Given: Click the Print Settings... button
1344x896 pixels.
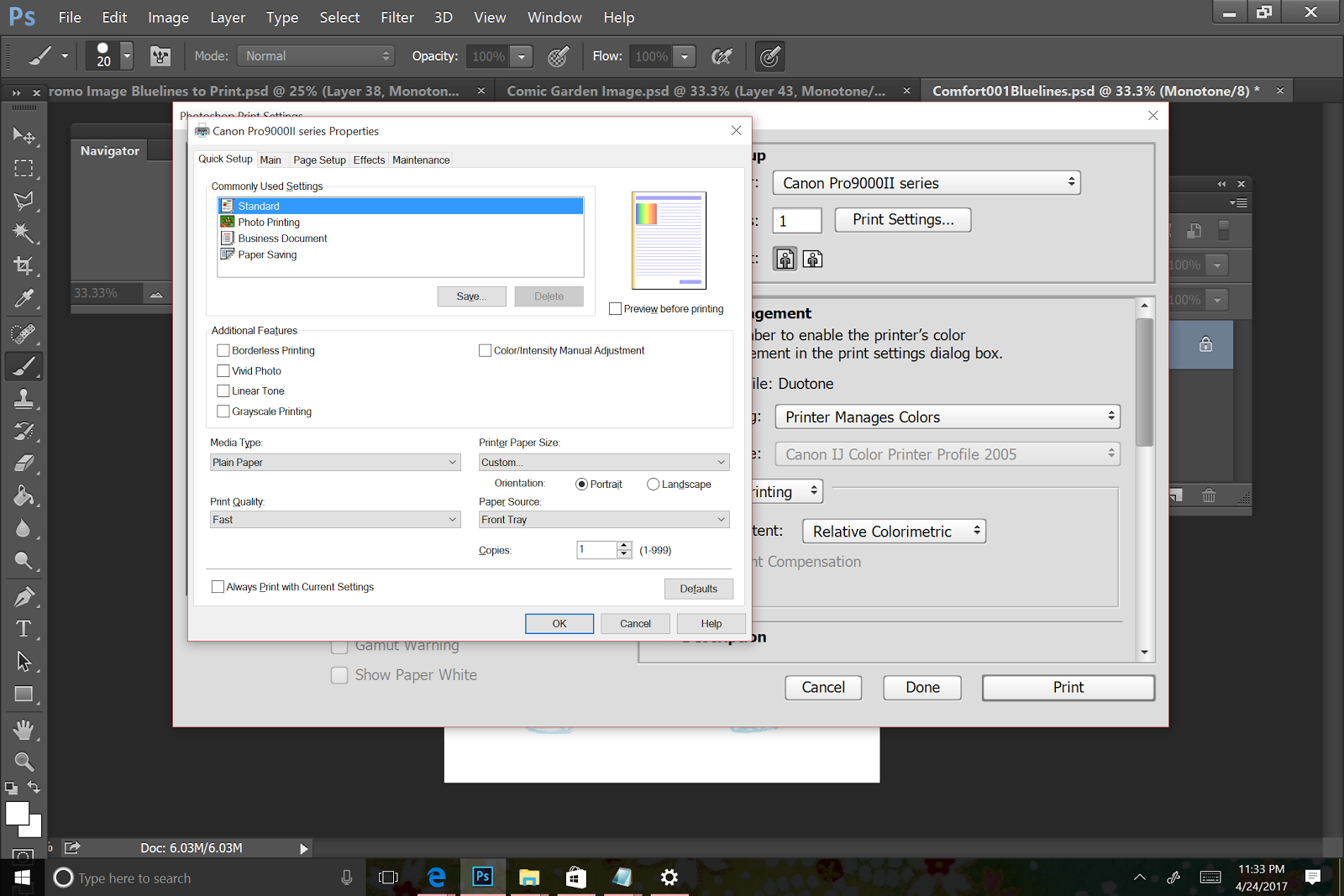Looking at the screenshot, I should pyautogui.click(x=903, y=219).
